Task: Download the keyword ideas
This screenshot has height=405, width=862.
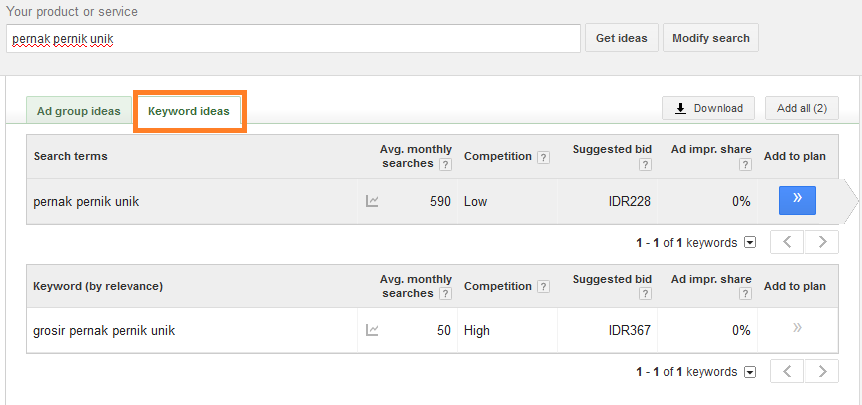Action: tap(708, 108)
